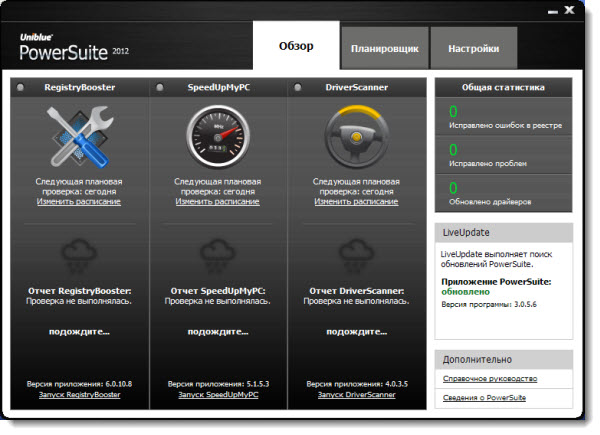Open Сведения о PowerSuite link
Image resolution: width=600 pixels, height=435 pixels.
pyautogui.click(x=484, y=398)
